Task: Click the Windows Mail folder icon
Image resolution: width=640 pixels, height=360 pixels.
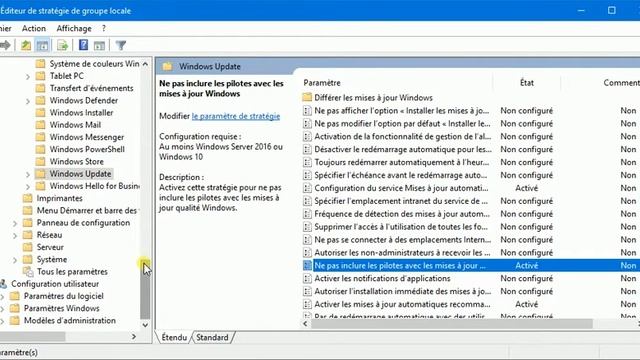Action: coord(40,125)
